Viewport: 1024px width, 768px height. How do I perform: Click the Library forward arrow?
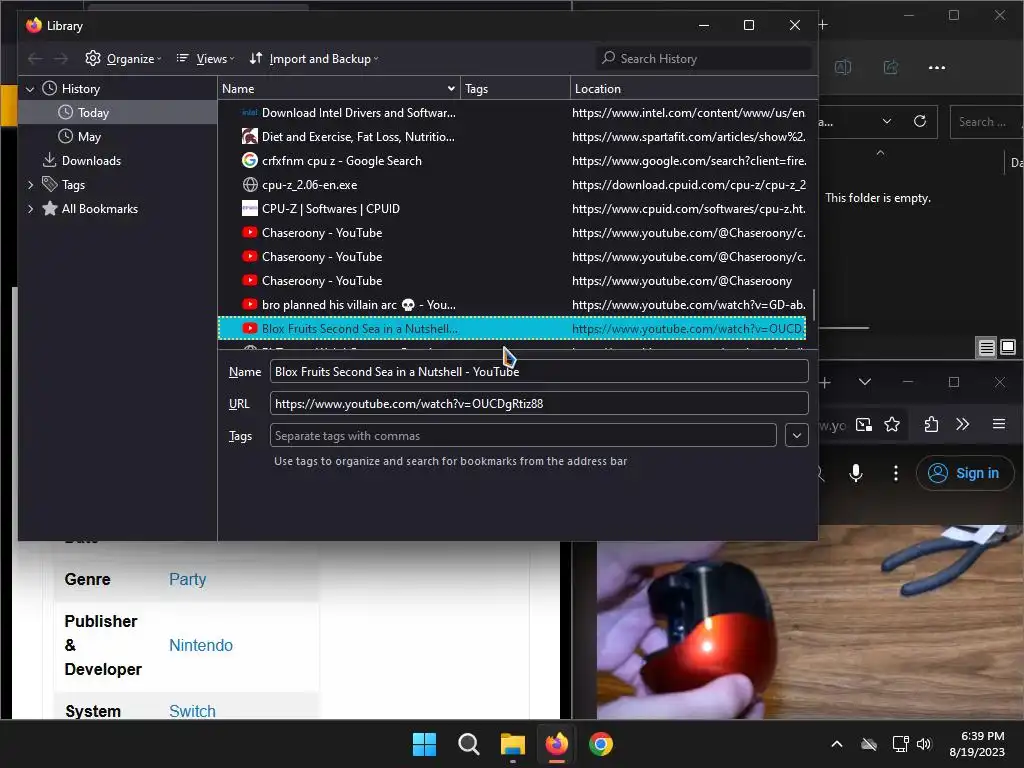tap(61, 59)
